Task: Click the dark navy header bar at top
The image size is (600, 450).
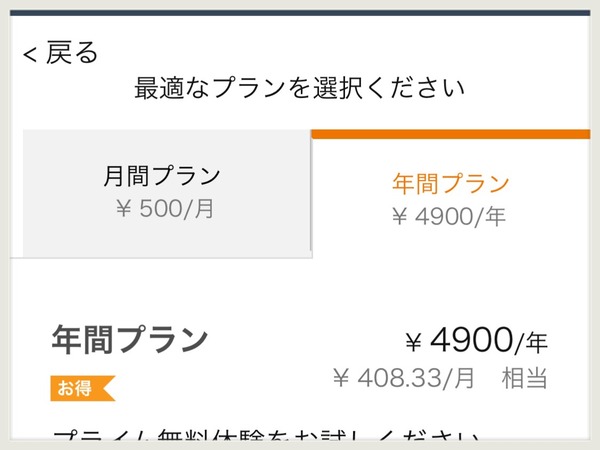Action: click(300, 13)
